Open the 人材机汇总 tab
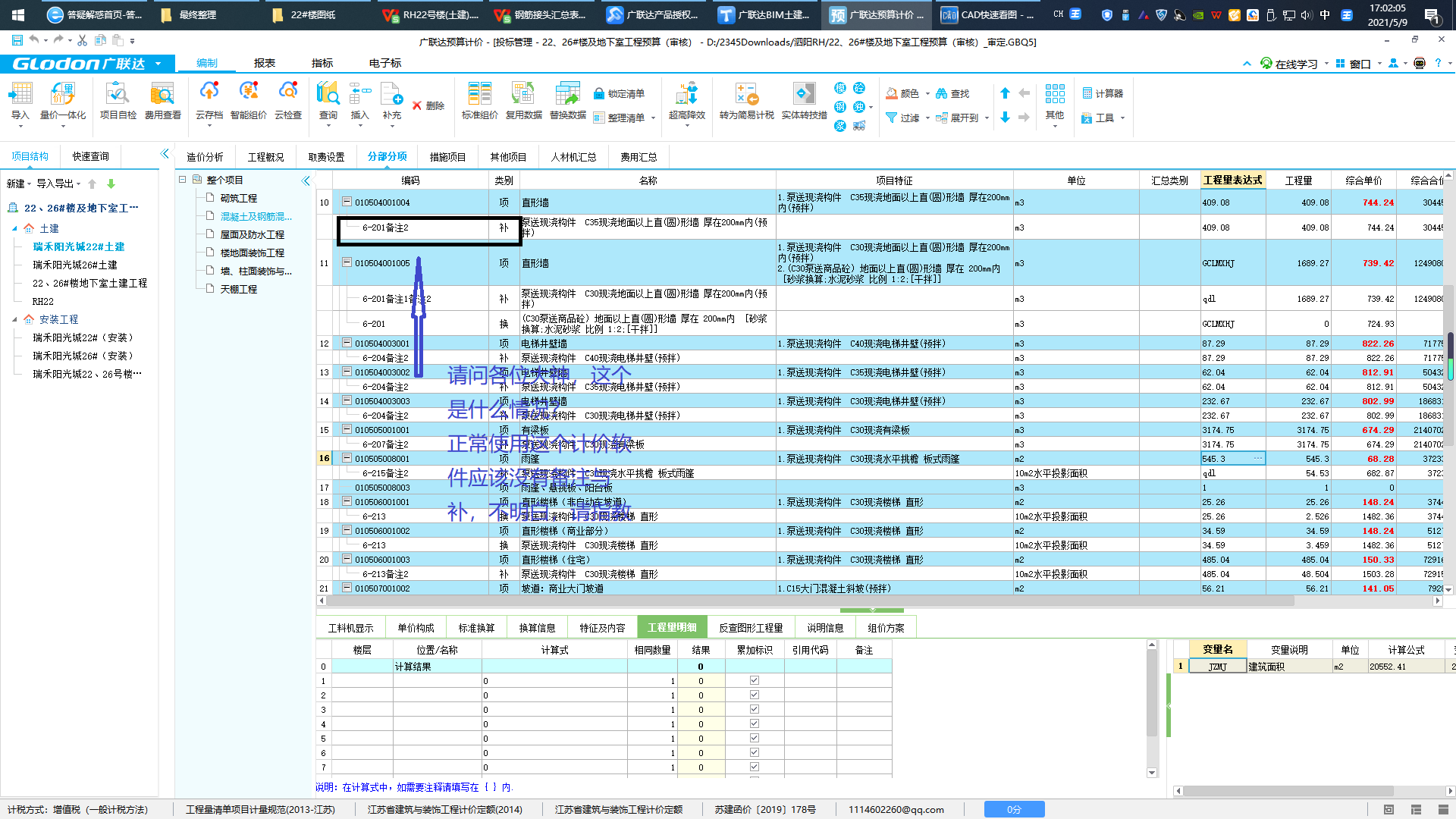Viewport: 1456px width, 819px height. point(573,157)
